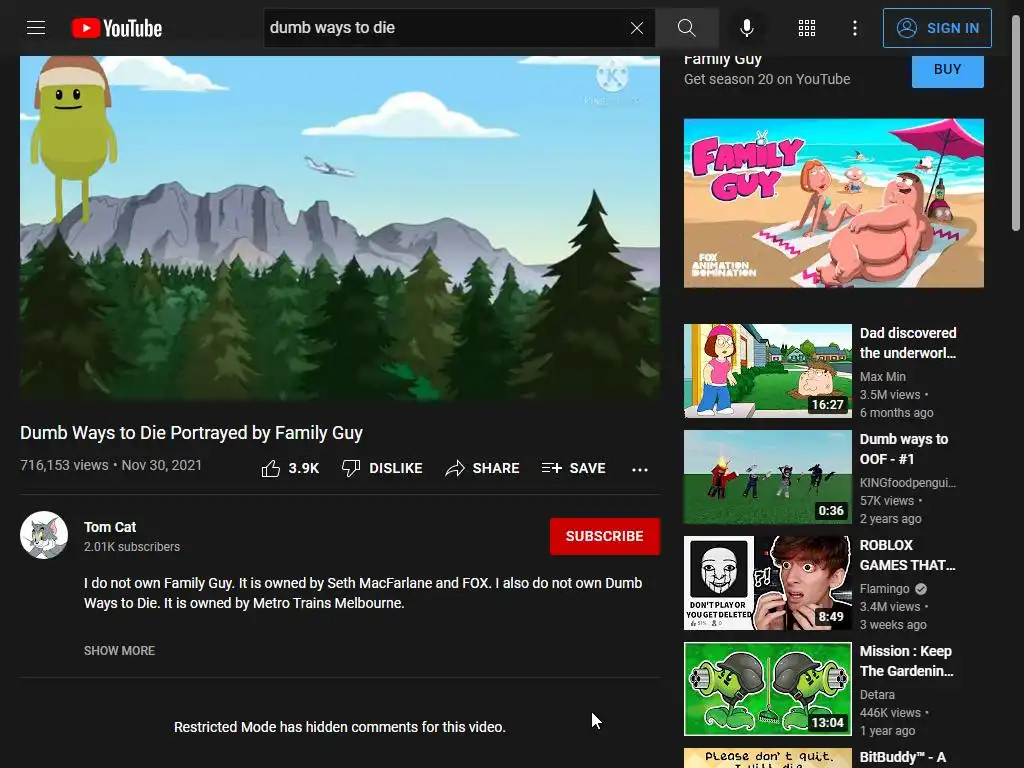The width and height of the screenshot is (1024, 768).
Task: Click the 'Dad discovered the underworl...' title
Action: tap(908, 343)
